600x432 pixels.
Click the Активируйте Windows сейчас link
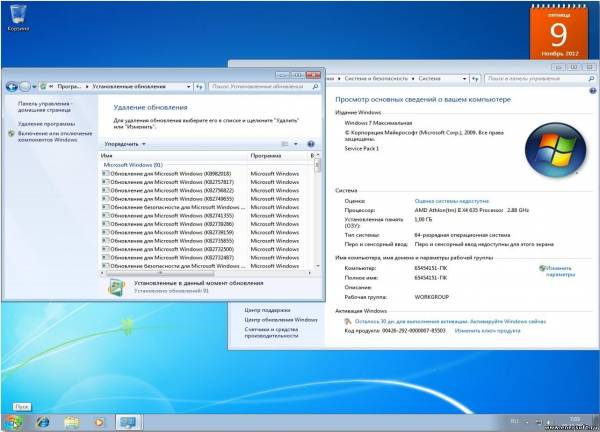[x=508, y=321]
